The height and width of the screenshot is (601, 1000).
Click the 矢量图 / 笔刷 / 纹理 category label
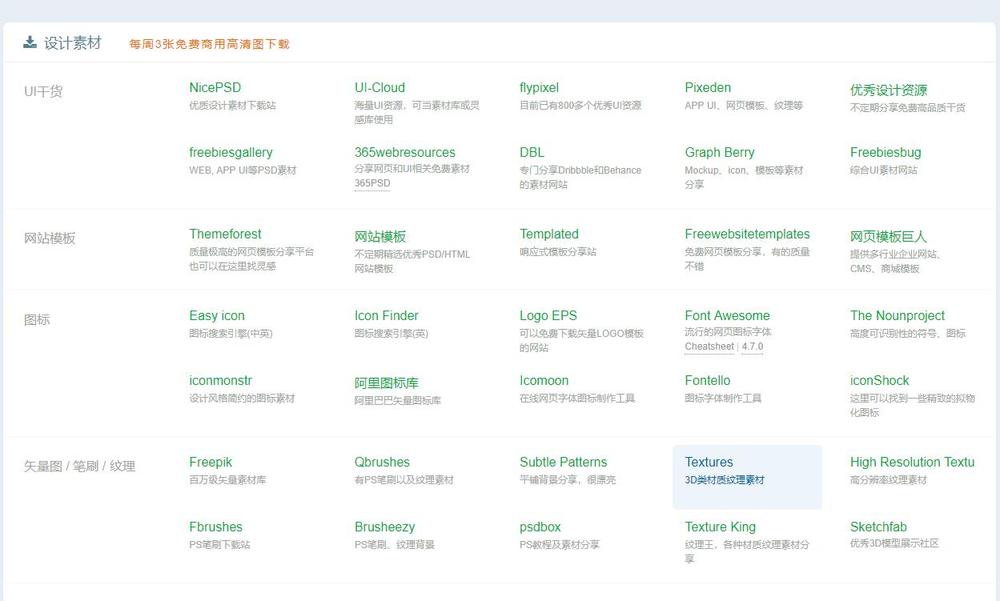80,467
